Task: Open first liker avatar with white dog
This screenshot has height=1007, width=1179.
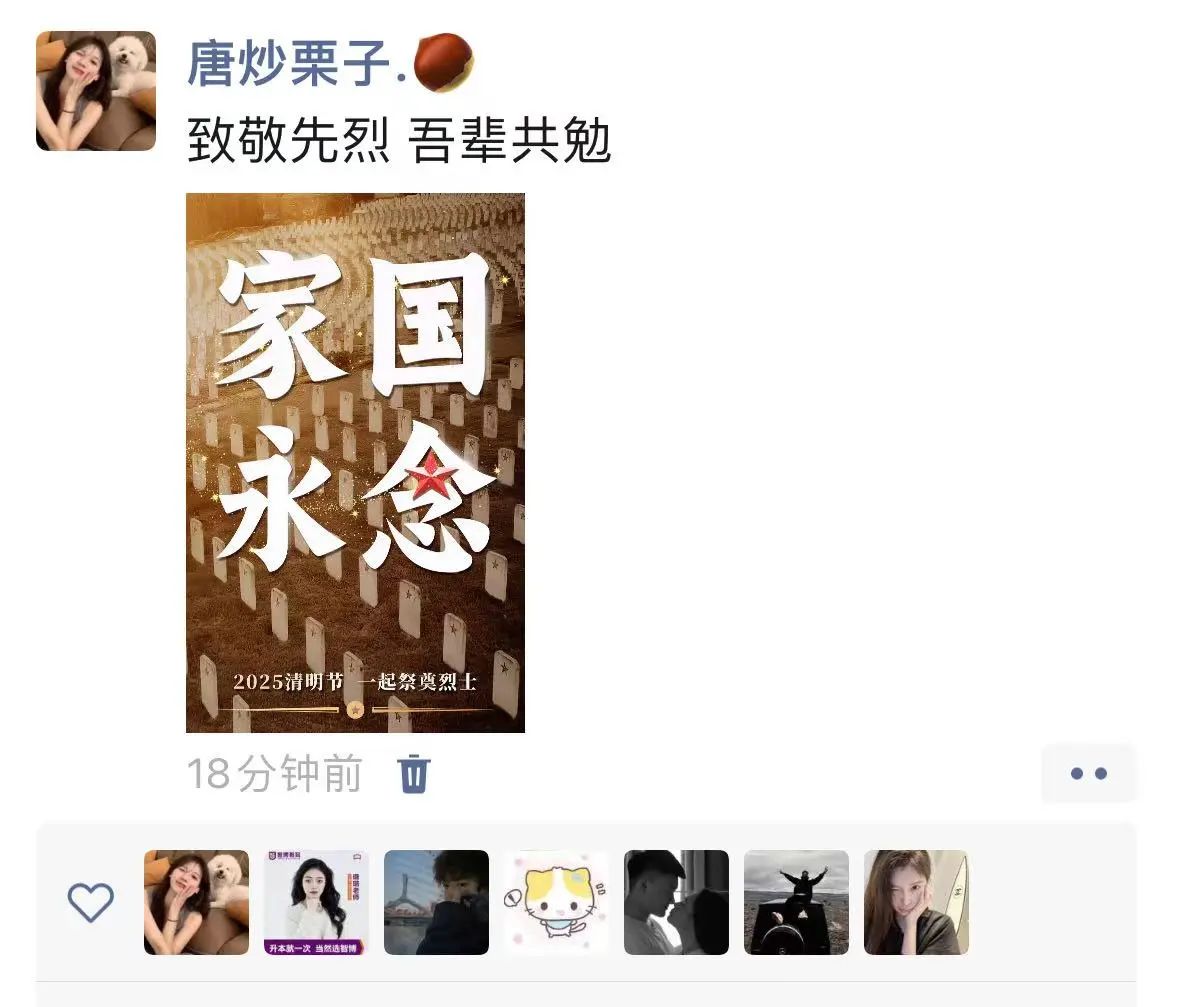Action: pyautogui.click(x=196, y=902)
